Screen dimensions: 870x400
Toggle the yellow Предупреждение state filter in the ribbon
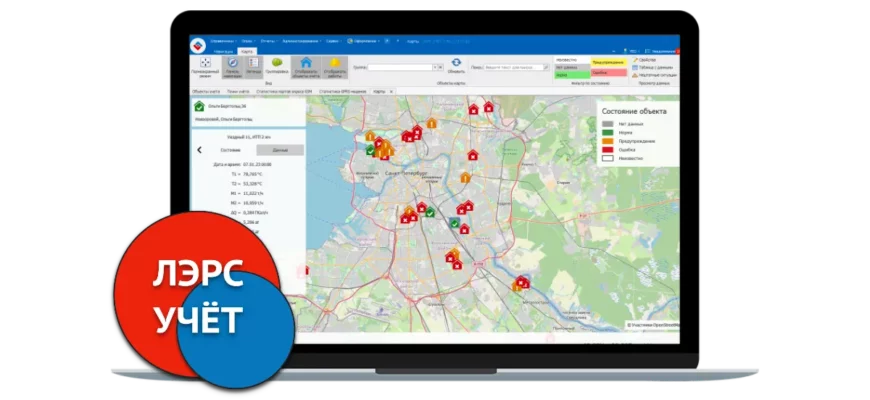609,62
